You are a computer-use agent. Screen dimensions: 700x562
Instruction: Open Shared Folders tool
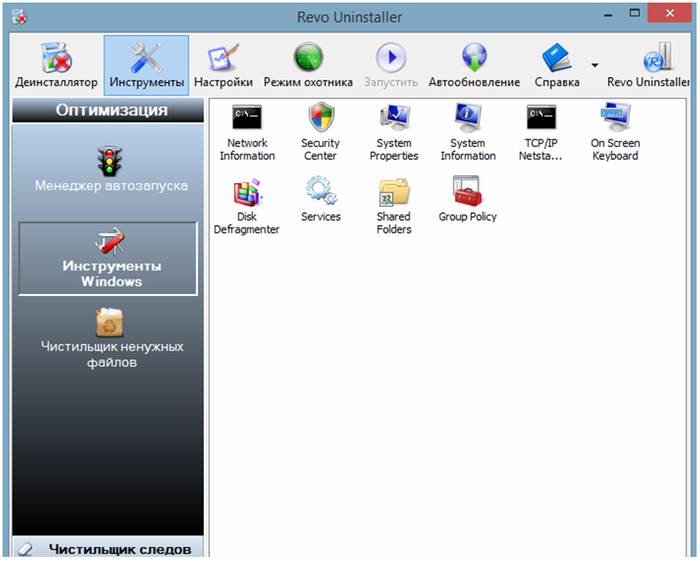(394, 194)
